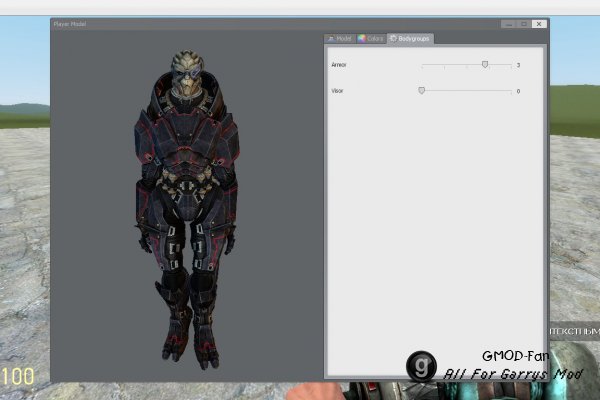Select the Bodygroups tab
This screenshot has width=600, height=400.
pos(410,38)
